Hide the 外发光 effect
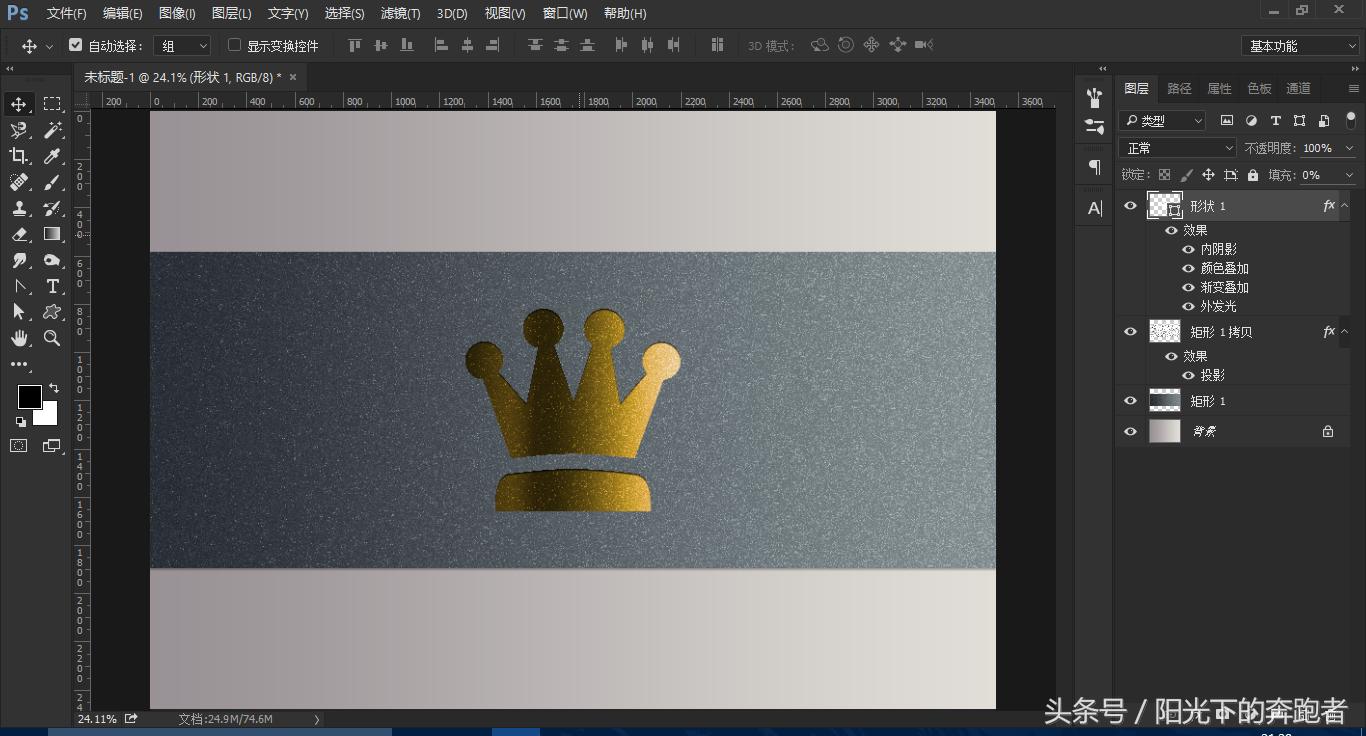Viewport: 1366px width, 736px height. click(1189, 306)
